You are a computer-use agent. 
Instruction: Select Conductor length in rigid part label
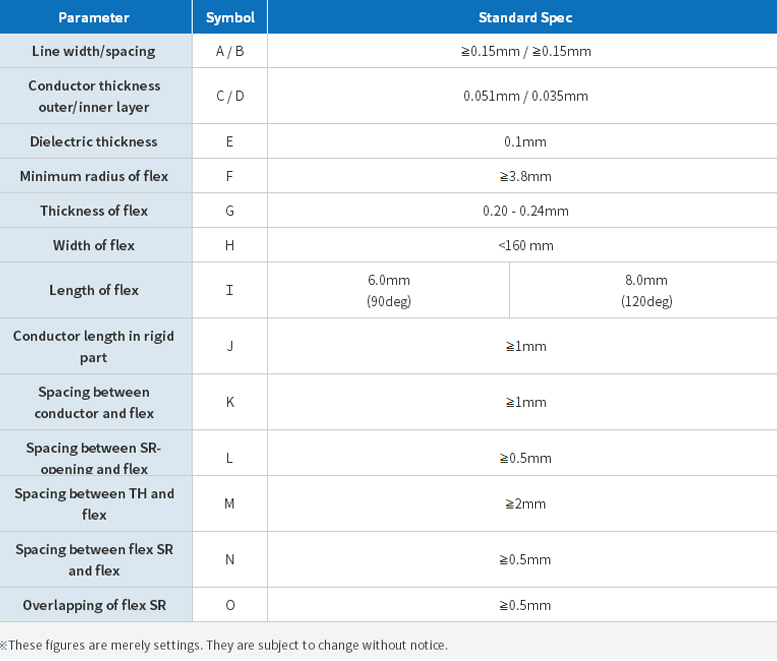(x=96, y=346)
